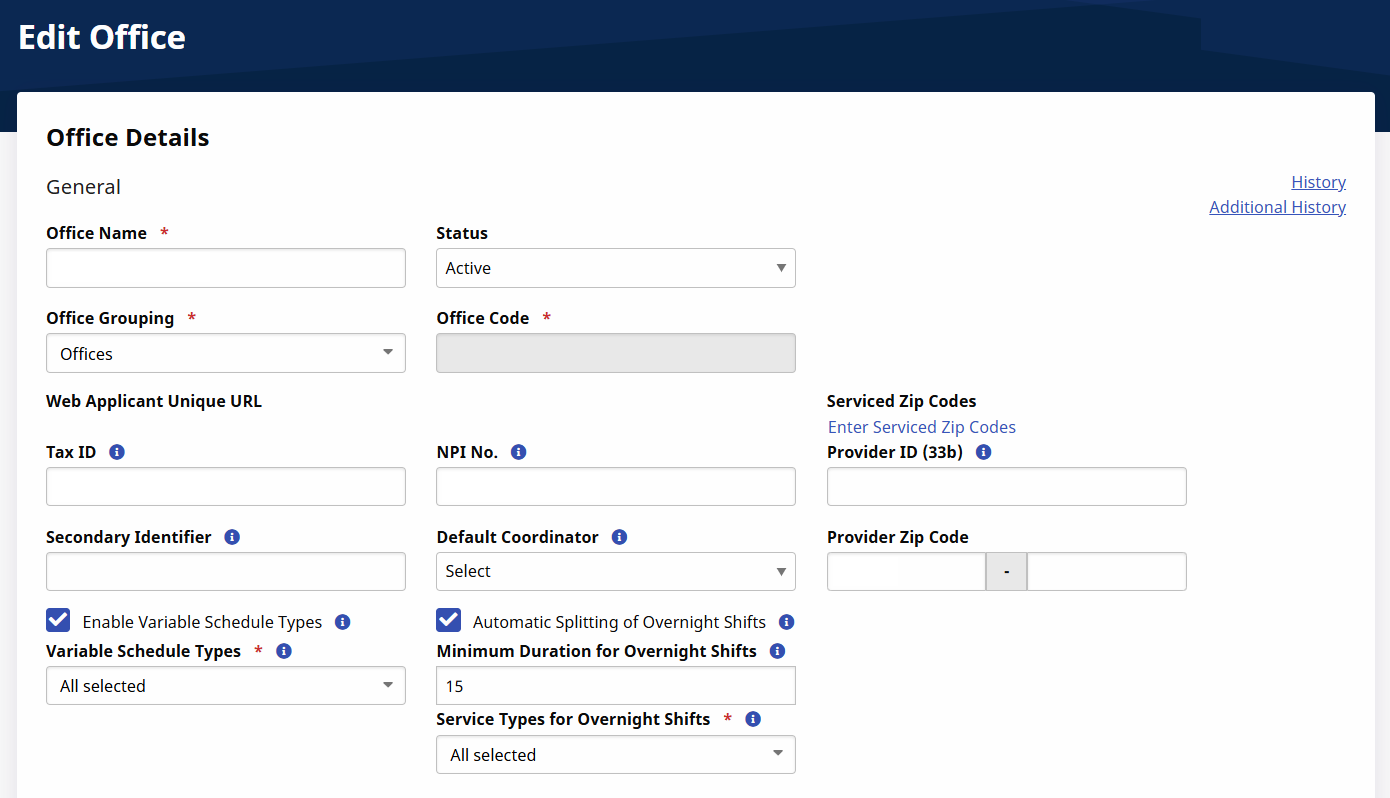Open the Additional History link
This screenshot has width=1390, height=798.
pyautogui.click(x=1277, y=207)
